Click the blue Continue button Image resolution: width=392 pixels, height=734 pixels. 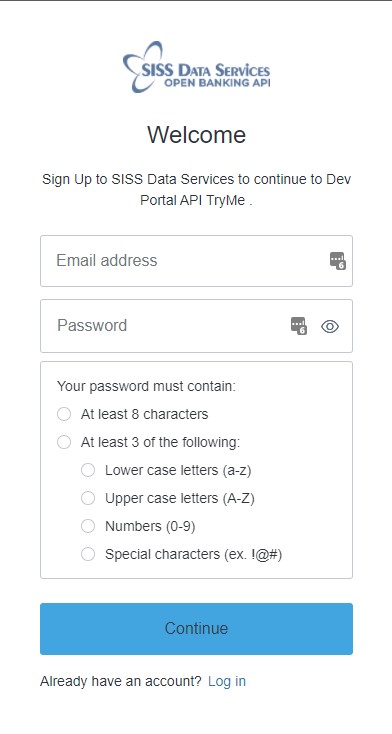tap(196, 629)
